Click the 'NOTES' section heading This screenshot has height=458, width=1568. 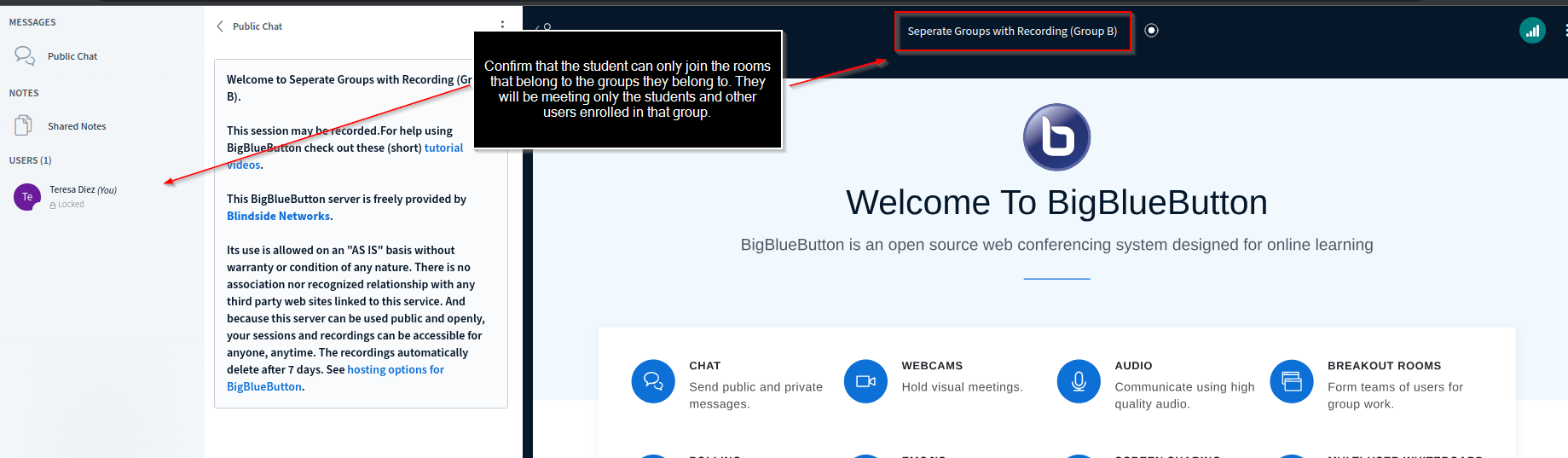click(24, 93)
